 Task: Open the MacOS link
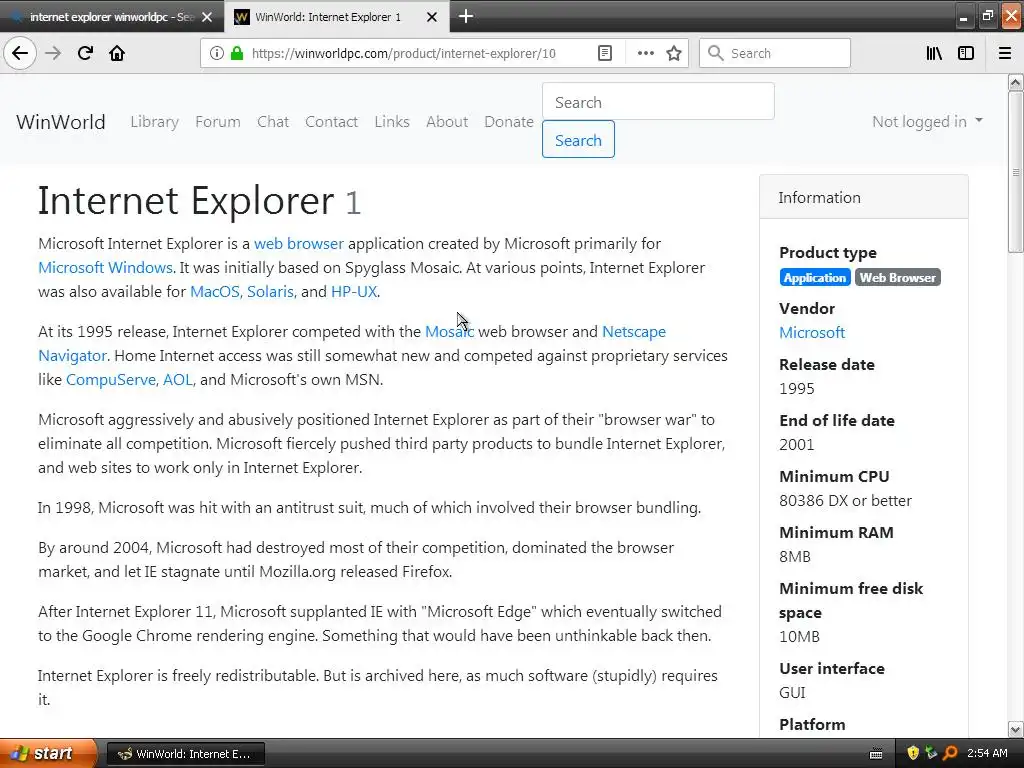pos(215,292)
